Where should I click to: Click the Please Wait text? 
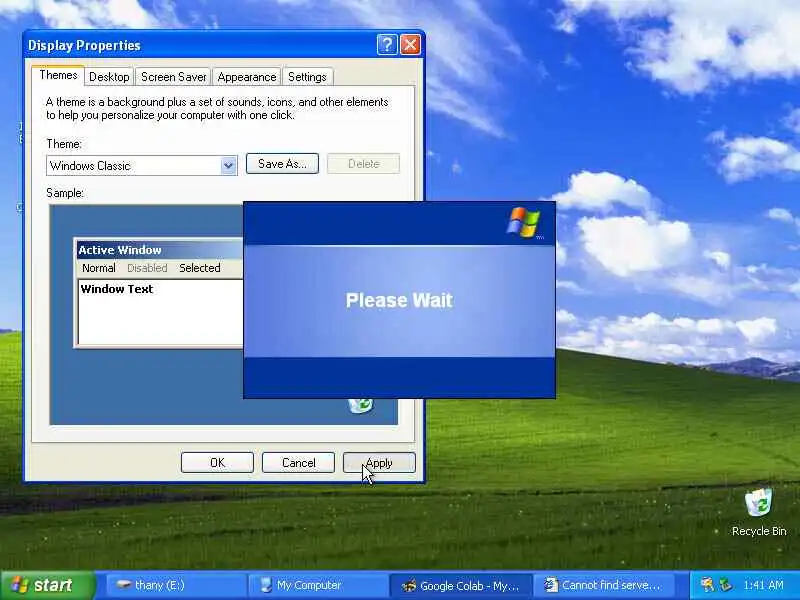click(x=399, y=300)
